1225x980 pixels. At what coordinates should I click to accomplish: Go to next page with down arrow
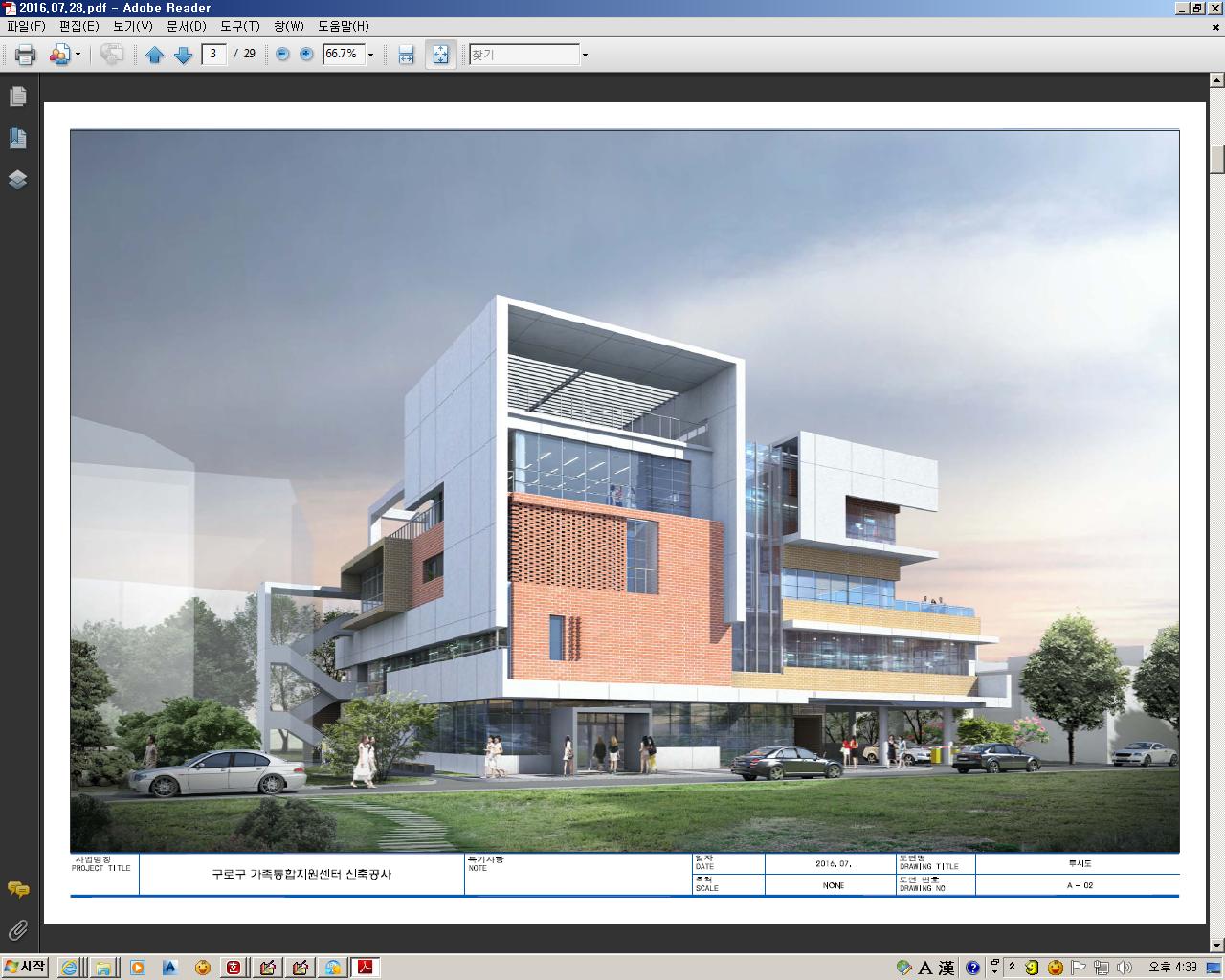click(184, 55)
